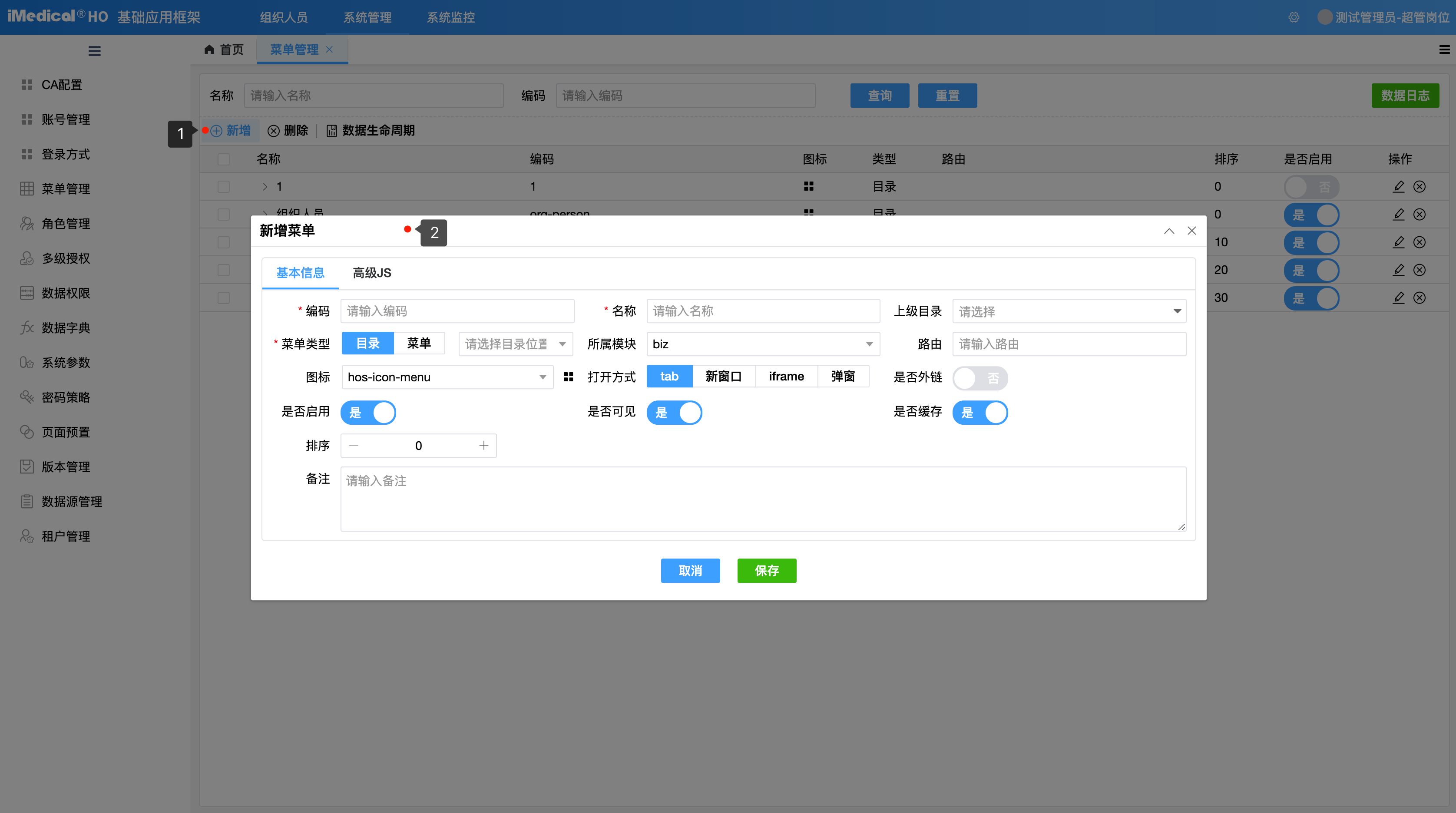Check the checkbox for row named 1

224,186
